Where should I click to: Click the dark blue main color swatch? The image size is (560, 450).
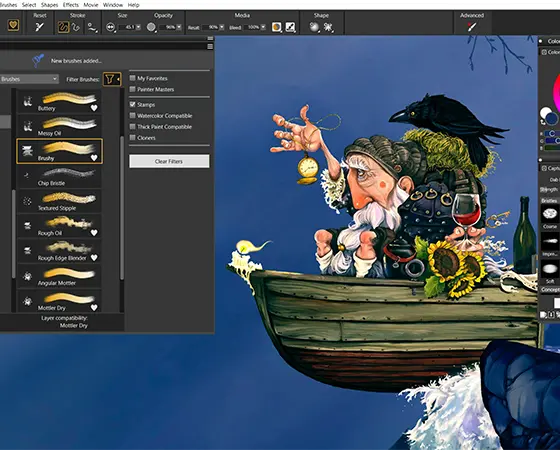[552, 119]
